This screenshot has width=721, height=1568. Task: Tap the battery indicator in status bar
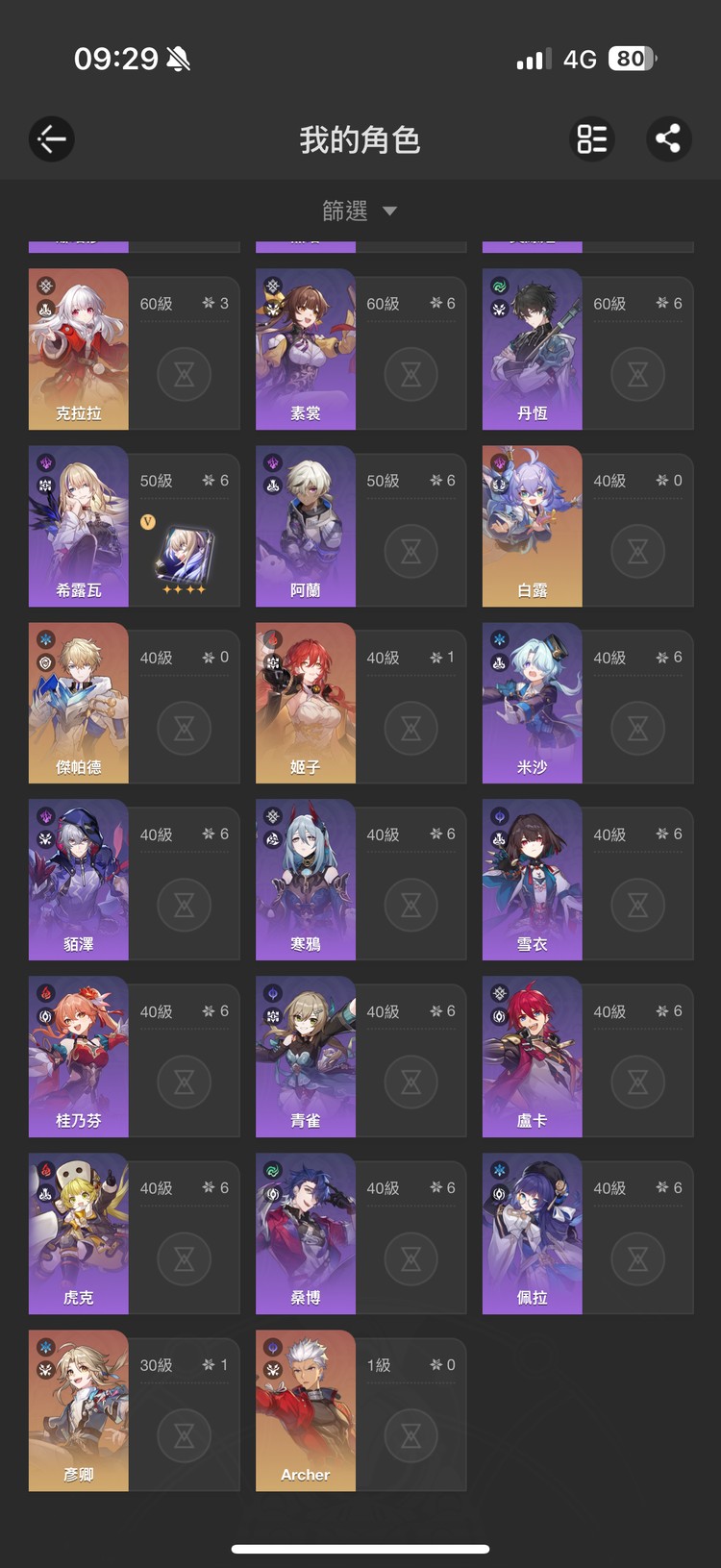coord(633,59)
